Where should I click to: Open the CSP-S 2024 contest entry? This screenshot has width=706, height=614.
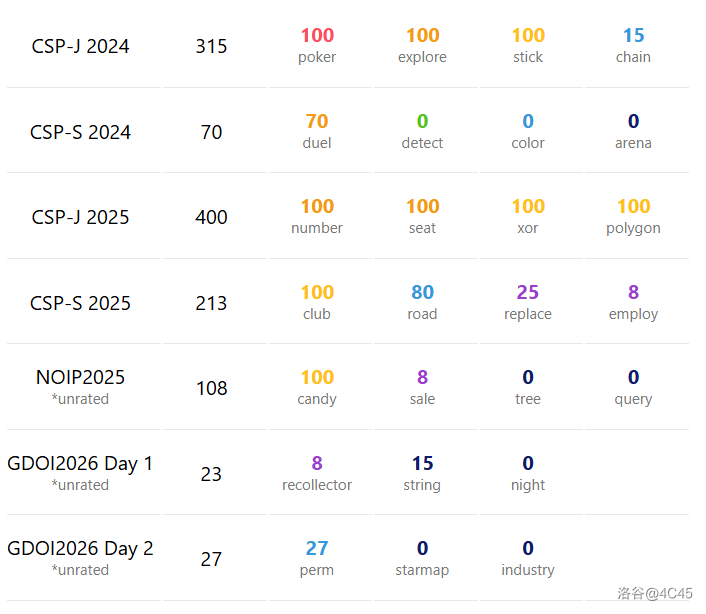(80, 132)
